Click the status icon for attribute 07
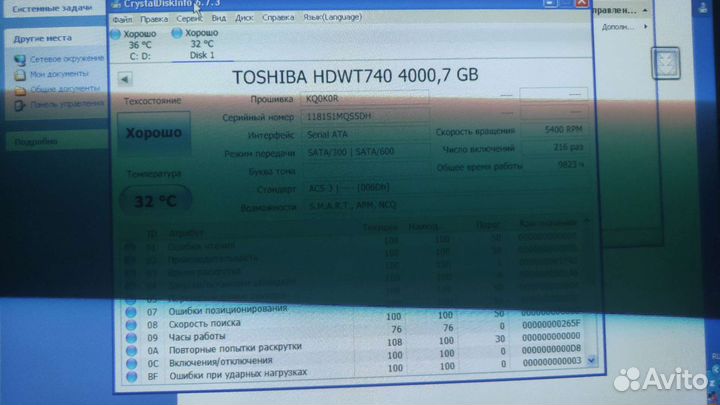The height and width of the screenshot is (405, 720). (131, 312)
